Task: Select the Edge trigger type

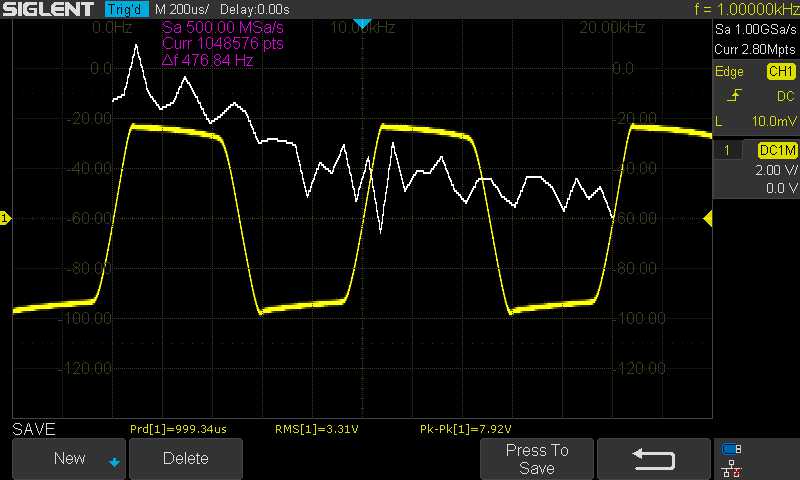Action: point(729,72)
